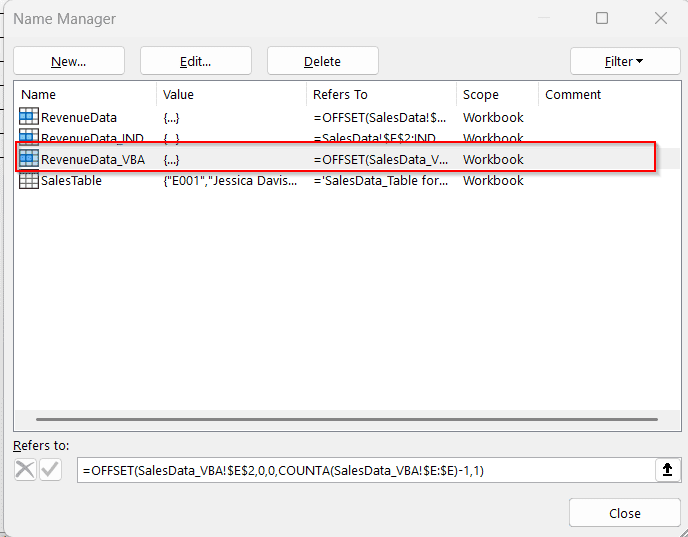Click the RevenueData name icon
The image size is (688, 537).
pyautogui.click(x=28, y=118)
